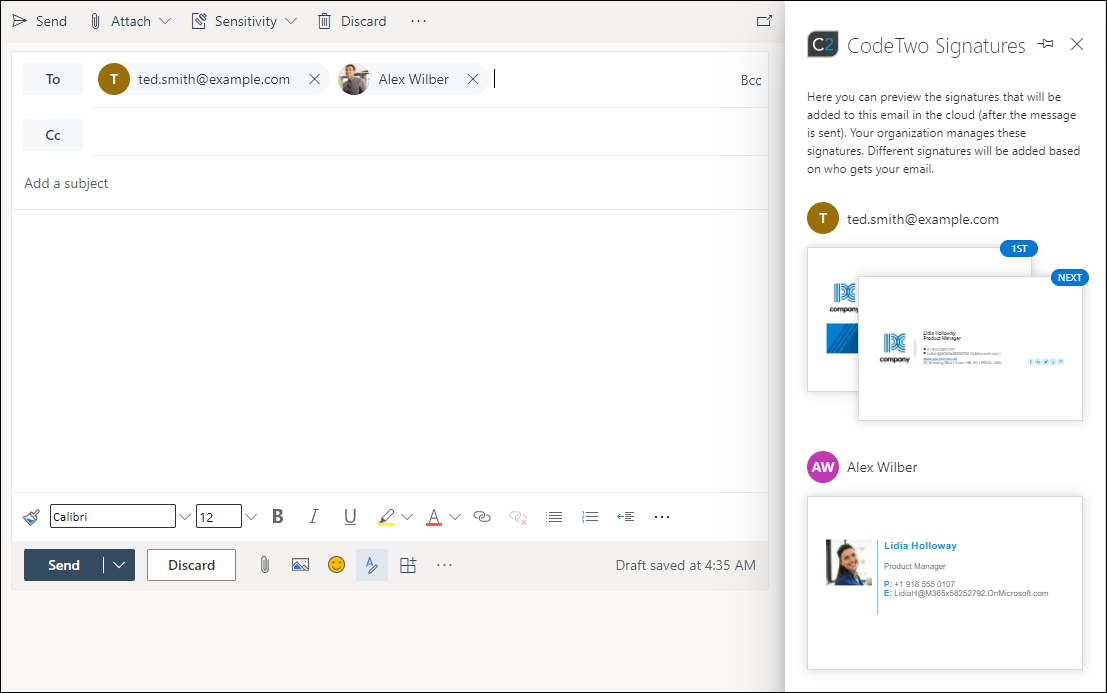This screenshot has height=693, width=1107.
Task: Remove Alex Wilber recipient
Action: (473, 79)
